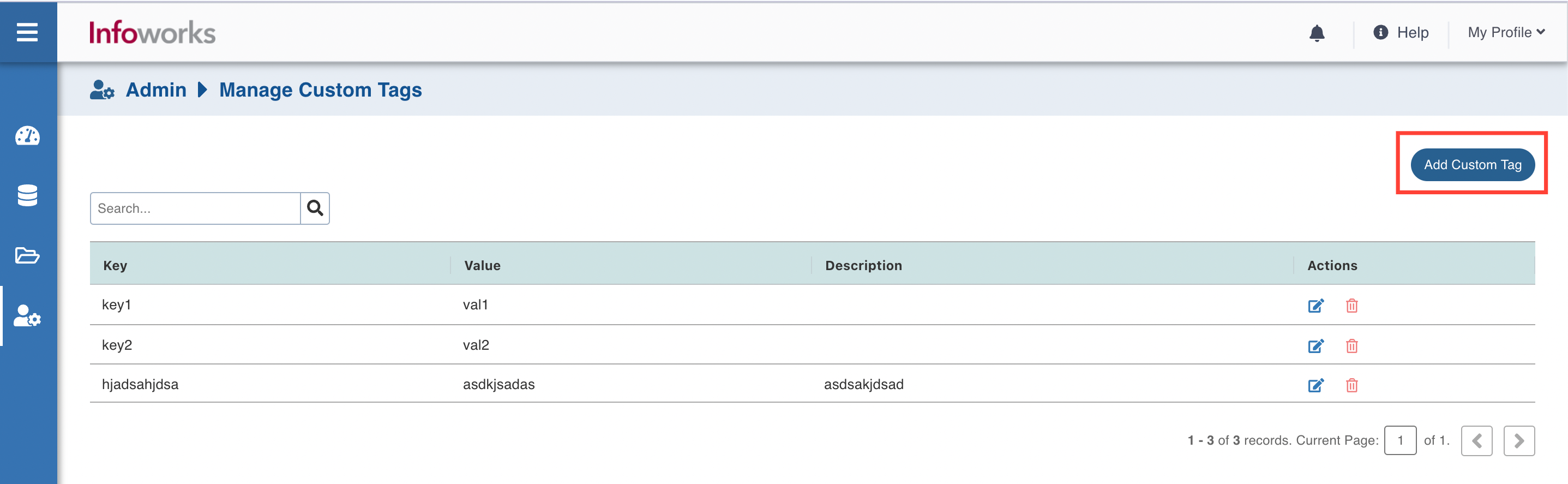Go to previous page arrow
The image size is (1568, 484).
[1477, 441]
